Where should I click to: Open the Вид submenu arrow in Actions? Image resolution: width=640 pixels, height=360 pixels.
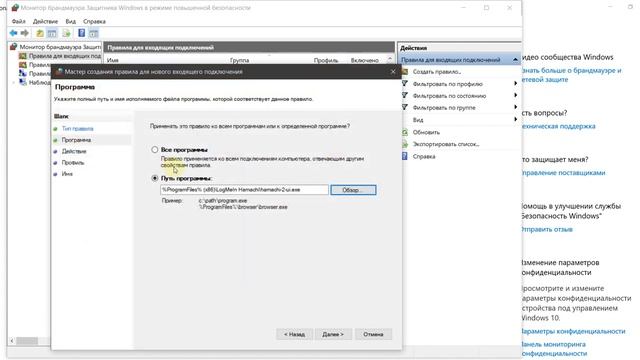point(516,120)
